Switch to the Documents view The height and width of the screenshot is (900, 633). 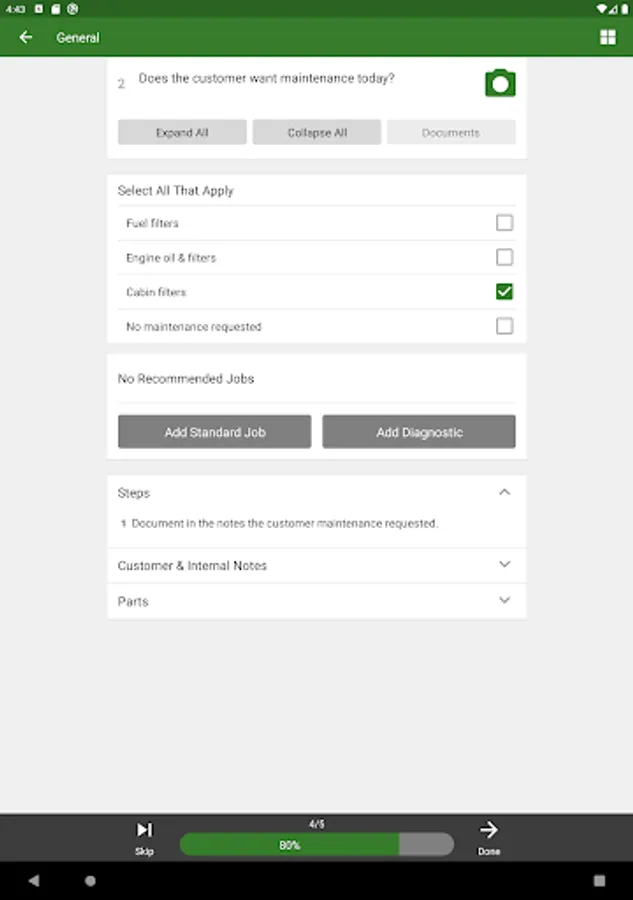pyautogui.click(x=451, y=131)
